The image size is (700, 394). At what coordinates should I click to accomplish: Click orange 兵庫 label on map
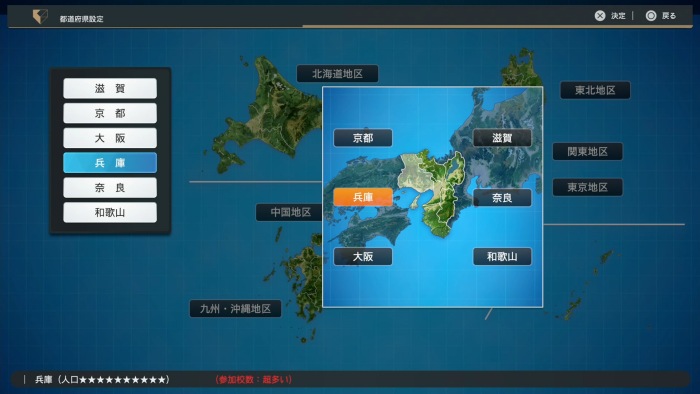tap(363, 197)
